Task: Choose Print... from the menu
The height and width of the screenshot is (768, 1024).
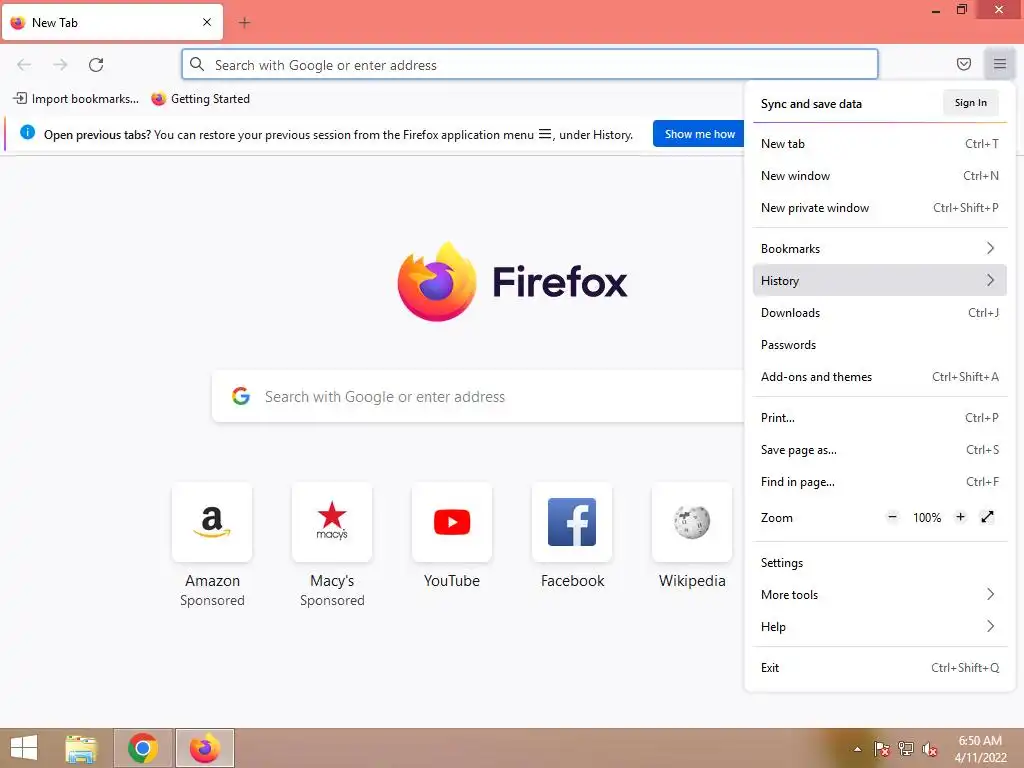Action: click(880, 418)
